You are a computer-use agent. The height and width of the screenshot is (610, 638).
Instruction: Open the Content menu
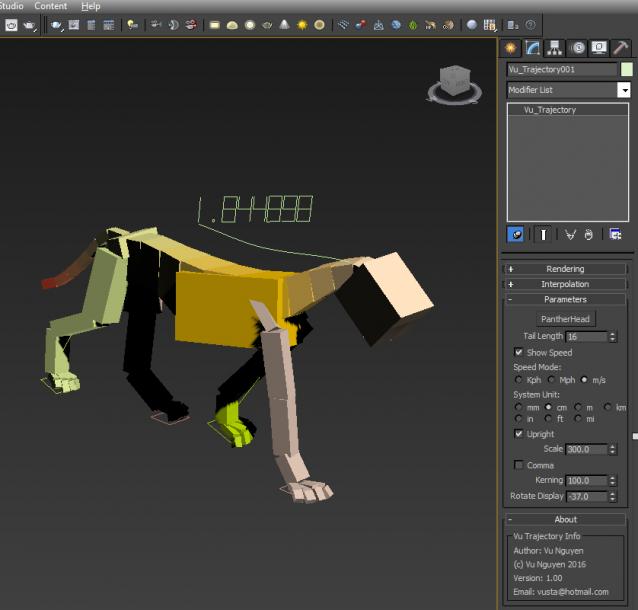[x=51, y=6]
